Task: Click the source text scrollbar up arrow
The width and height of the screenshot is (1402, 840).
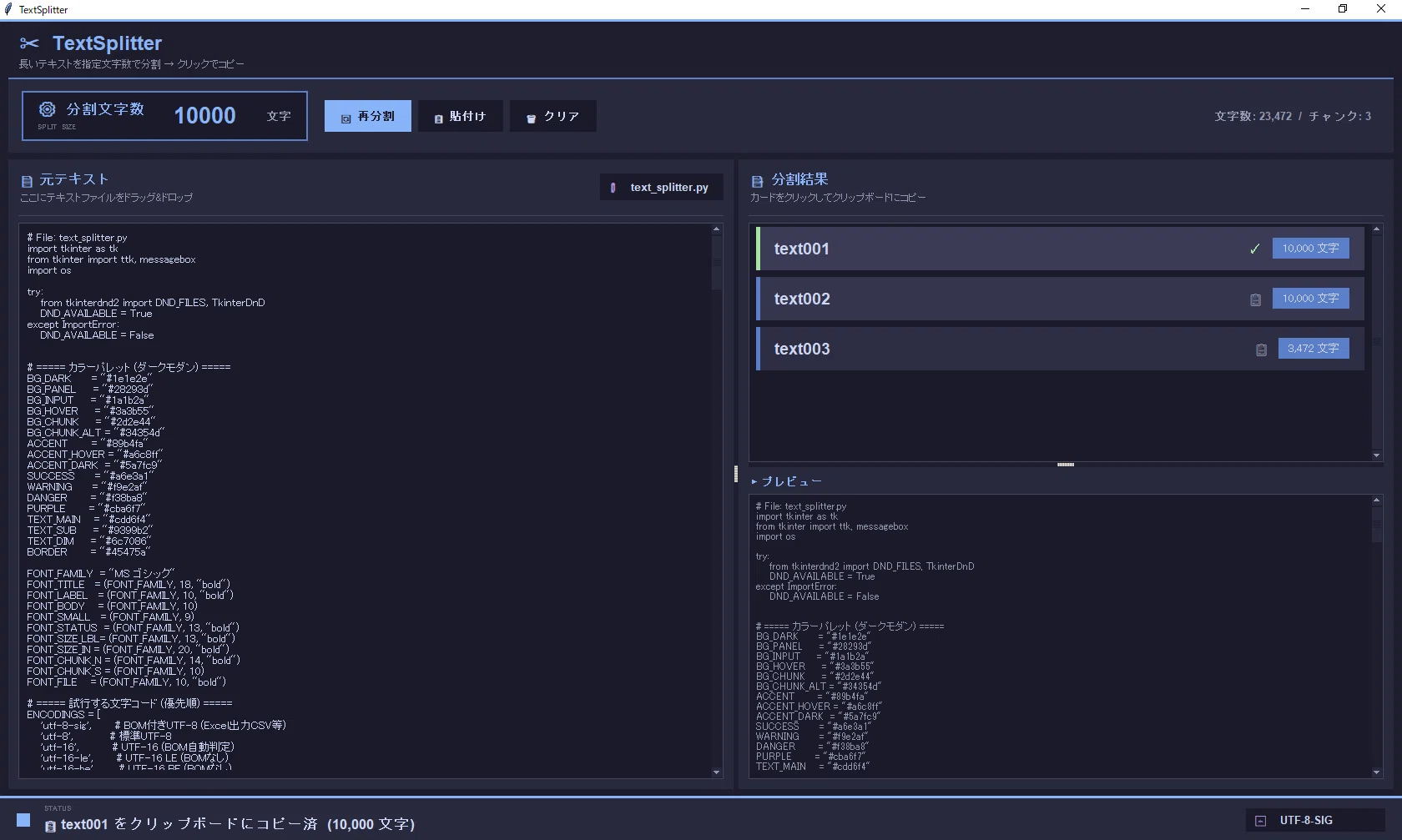Action: (x=716, y=229)
